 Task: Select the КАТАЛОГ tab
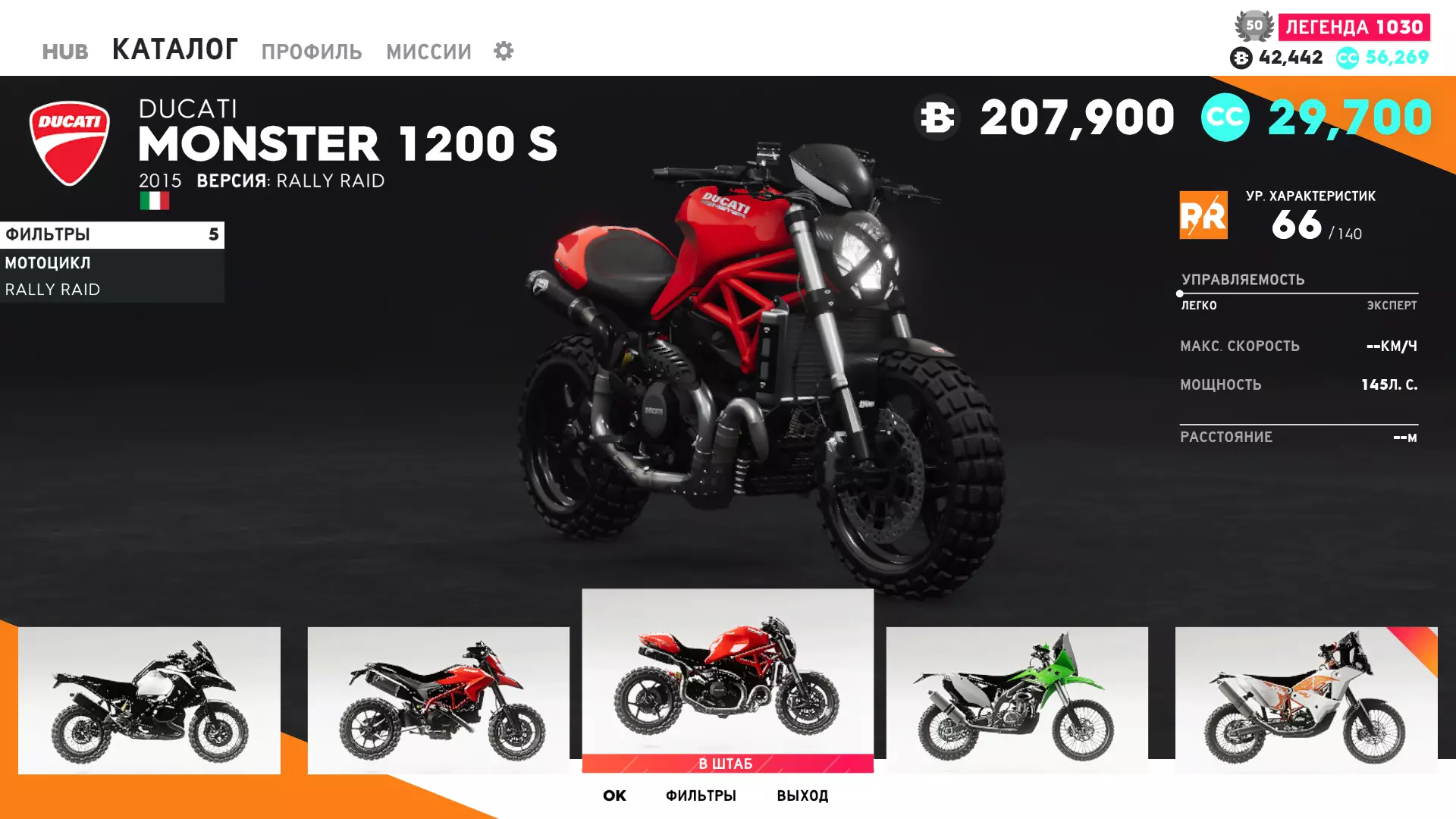pos(175,49)
